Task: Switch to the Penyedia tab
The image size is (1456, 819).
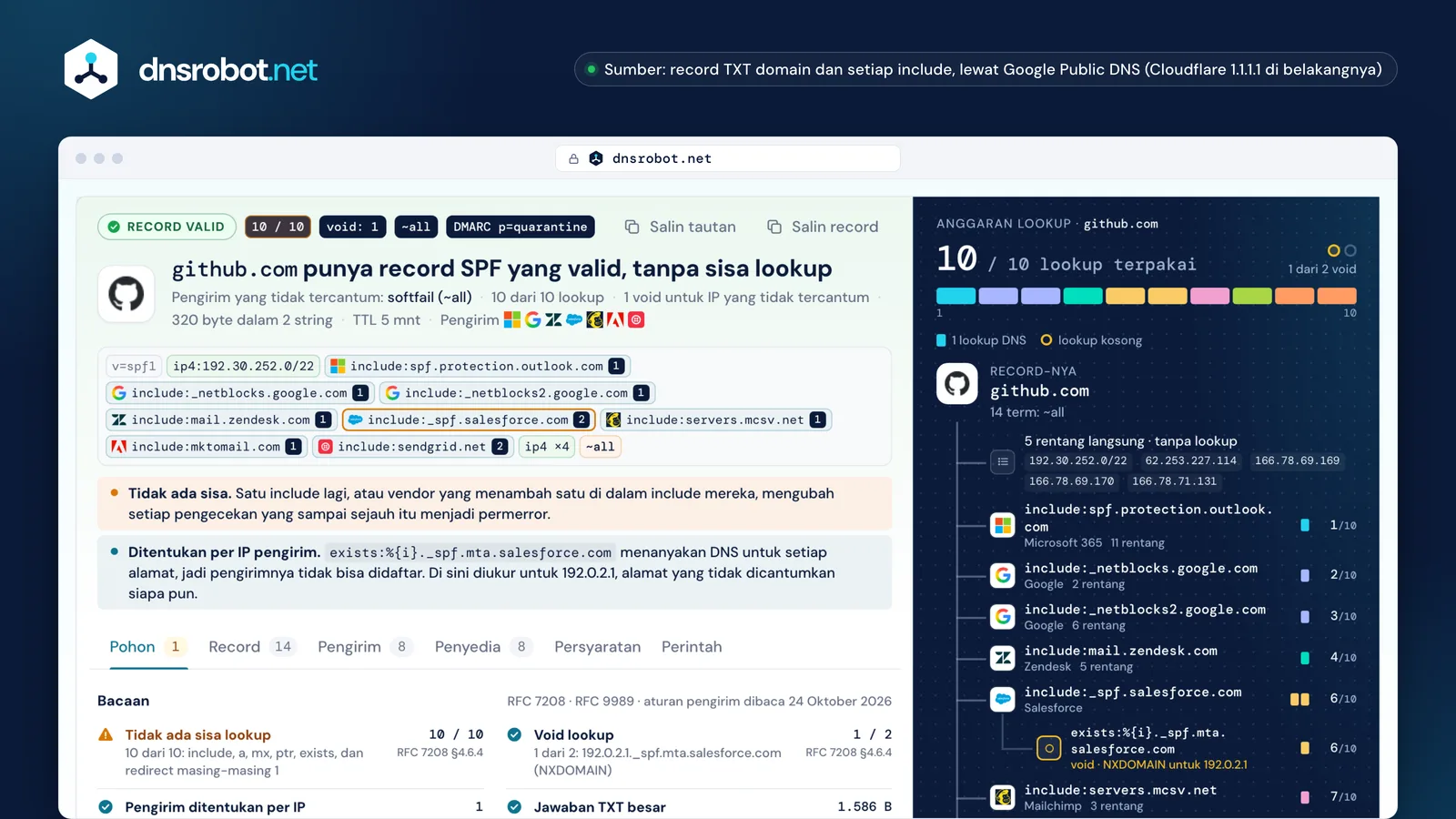Action: pyautogui.click(x=484, y=647)
